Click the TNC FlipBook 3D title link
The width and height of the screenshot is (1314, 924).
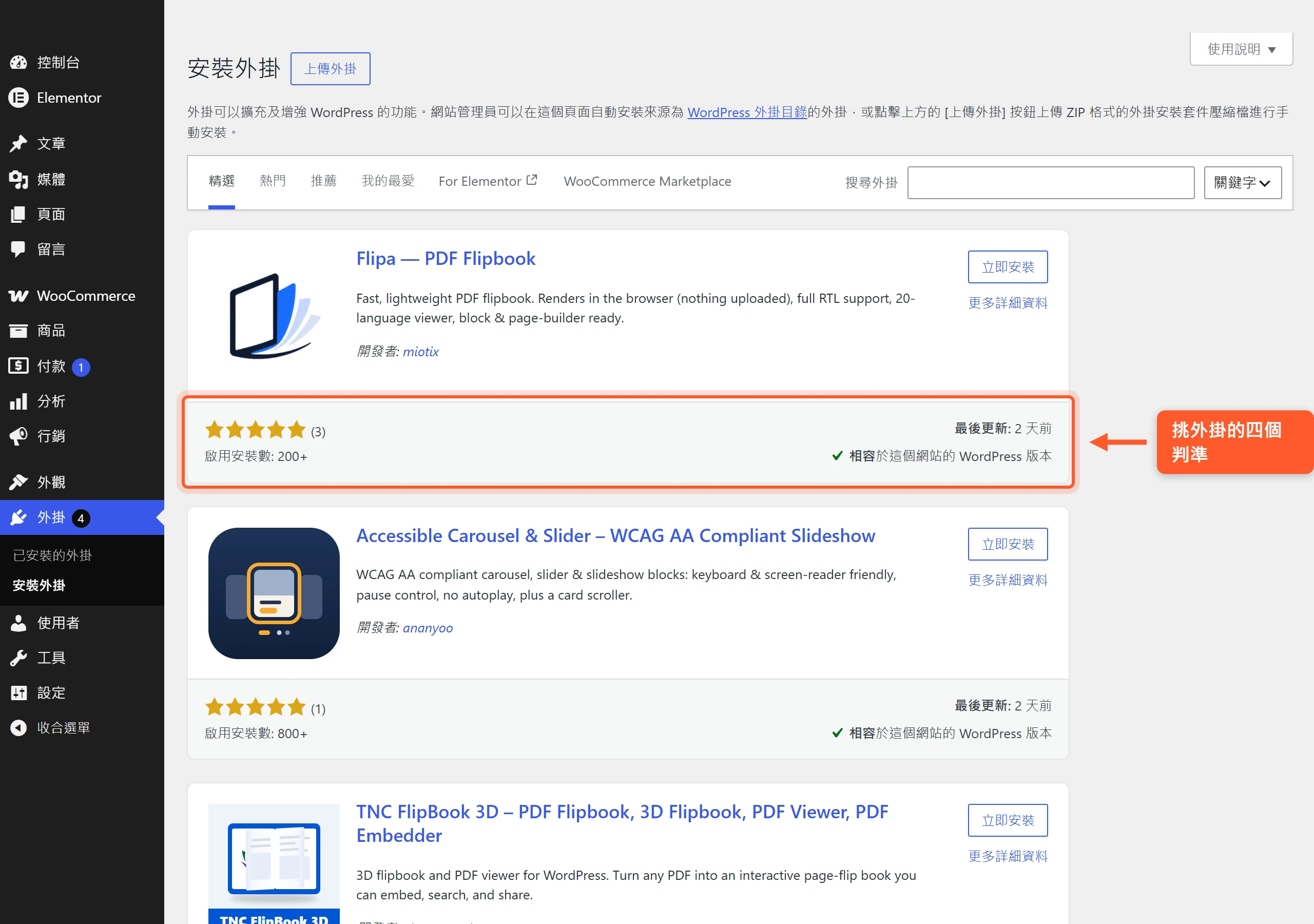tap(622, 824)
